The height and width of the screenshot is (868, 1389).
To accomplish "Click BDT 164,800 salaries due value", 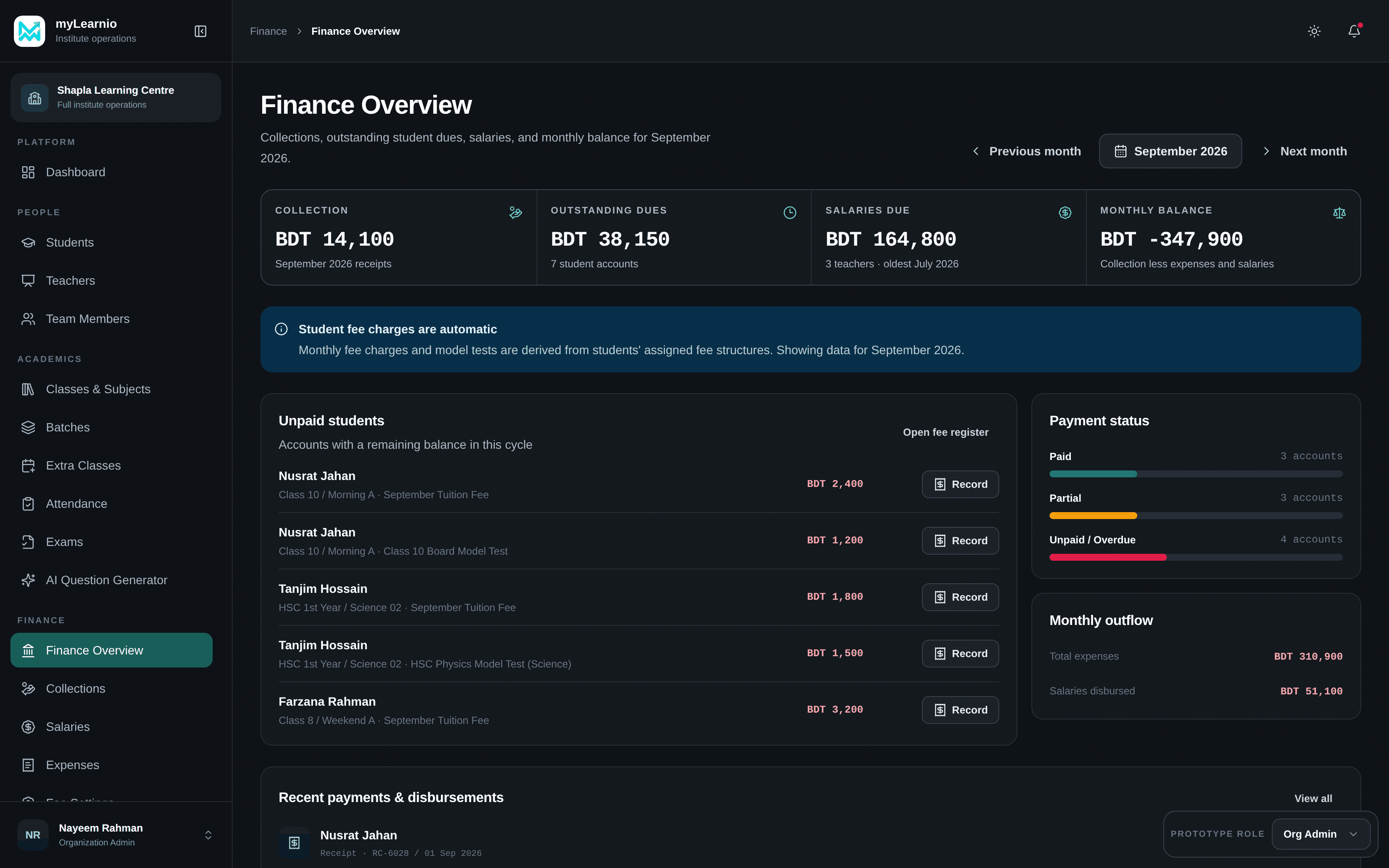I will tap(891, 240).
